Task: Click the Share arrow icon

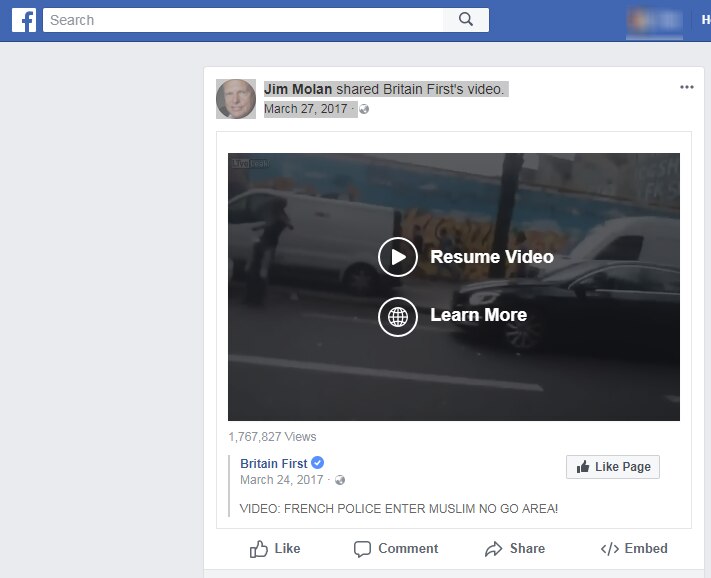Action: coord(493,549)
